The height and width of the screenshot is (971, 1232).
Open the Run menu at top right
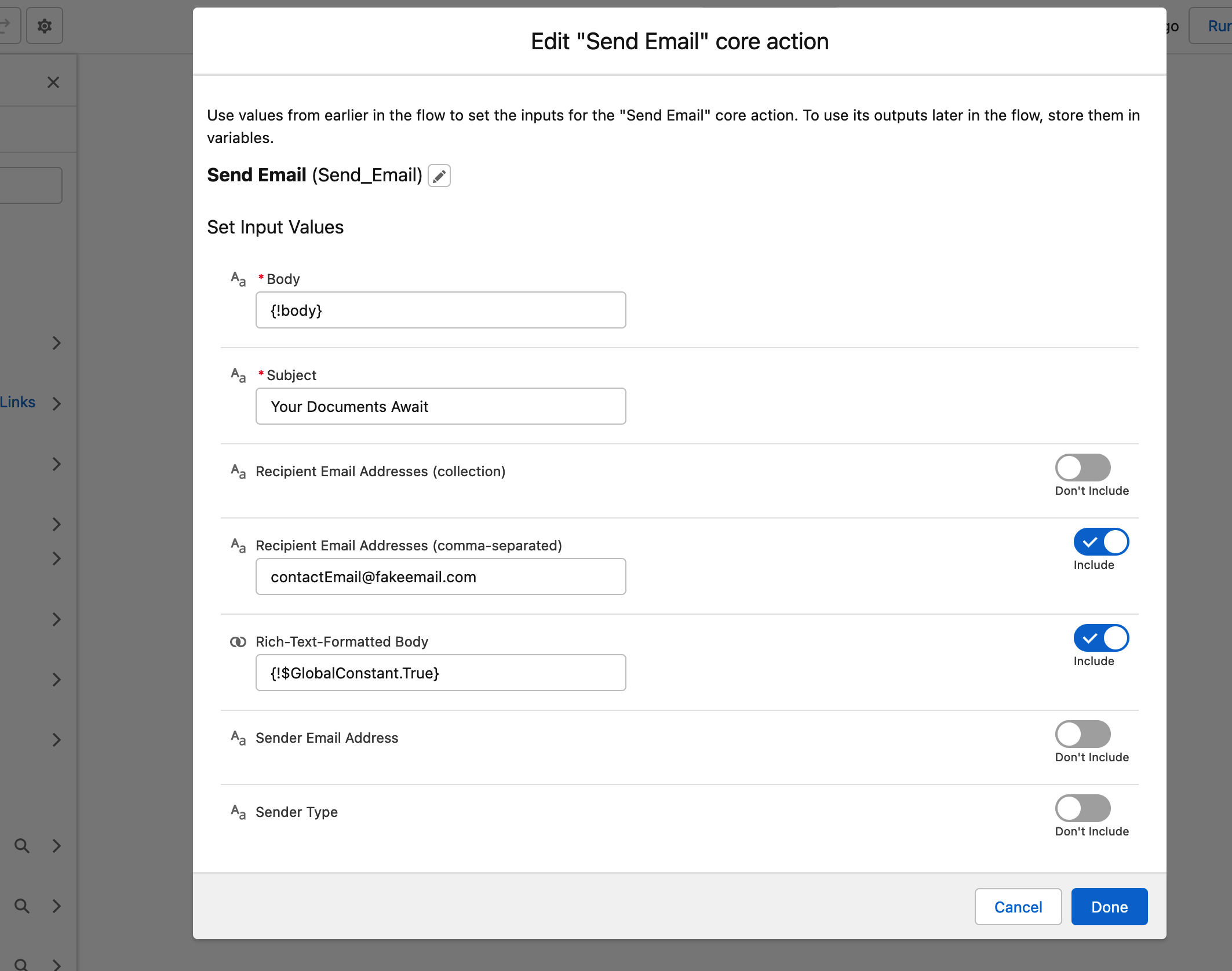pyautogui.click(x=1219, y=26)
